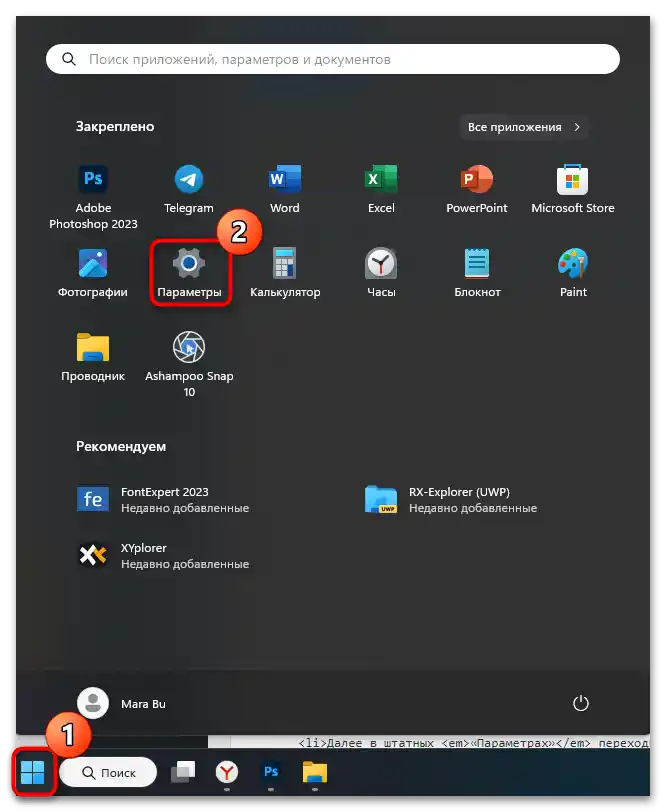Screen dimensions: 666x812
Task: Launch Telegram from pinned apps
Action: [189, 190]
